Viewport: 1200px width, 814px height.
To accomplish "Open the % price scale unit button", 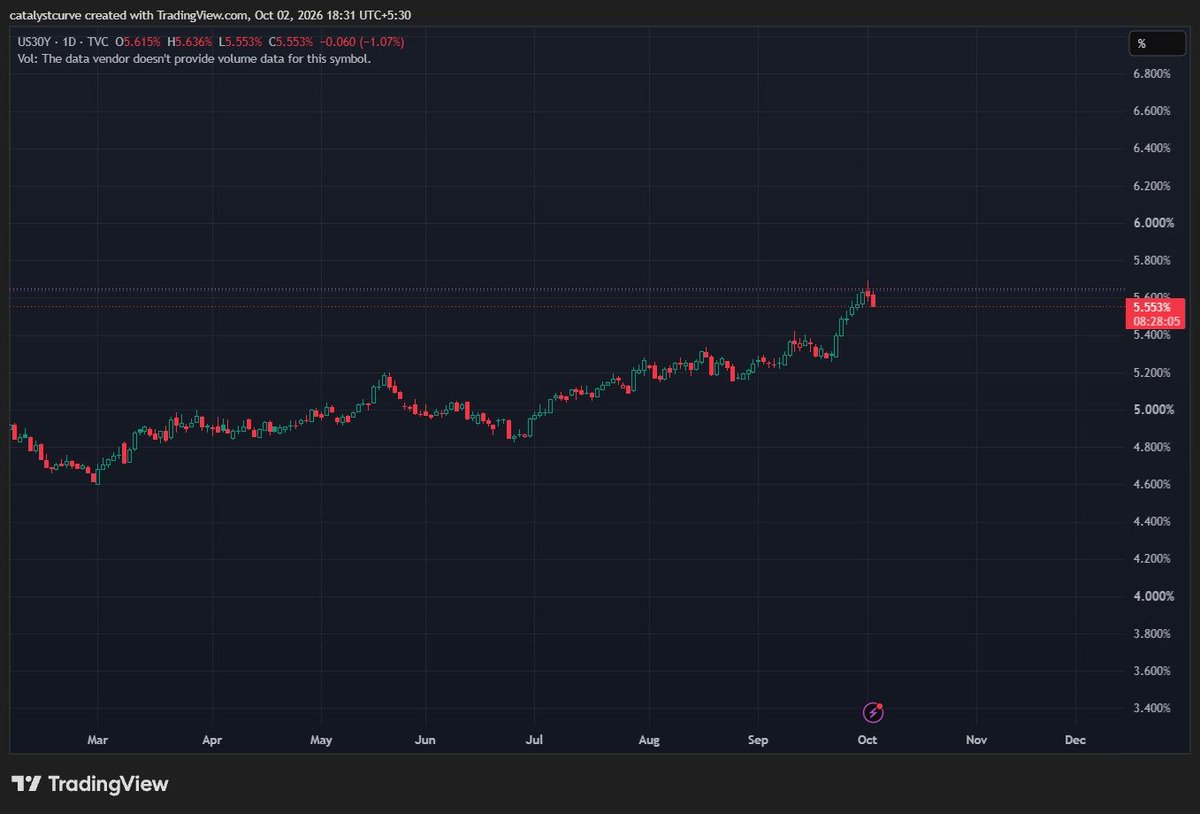I will click(x=1156, y=44).
